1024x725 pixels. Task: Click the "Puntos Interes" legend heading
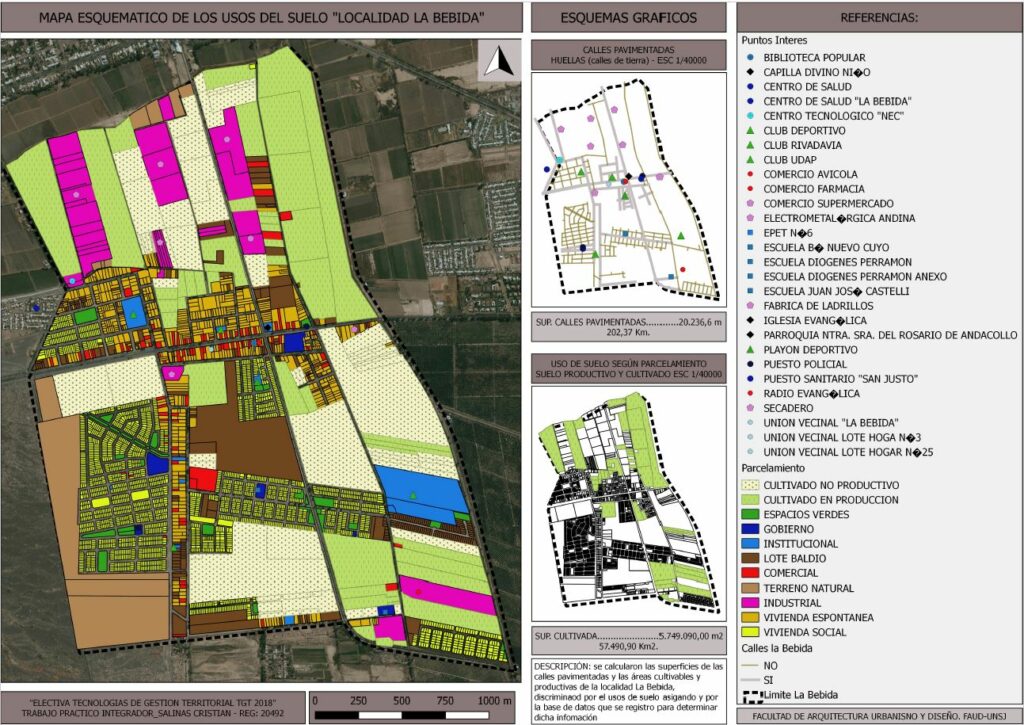774,40
